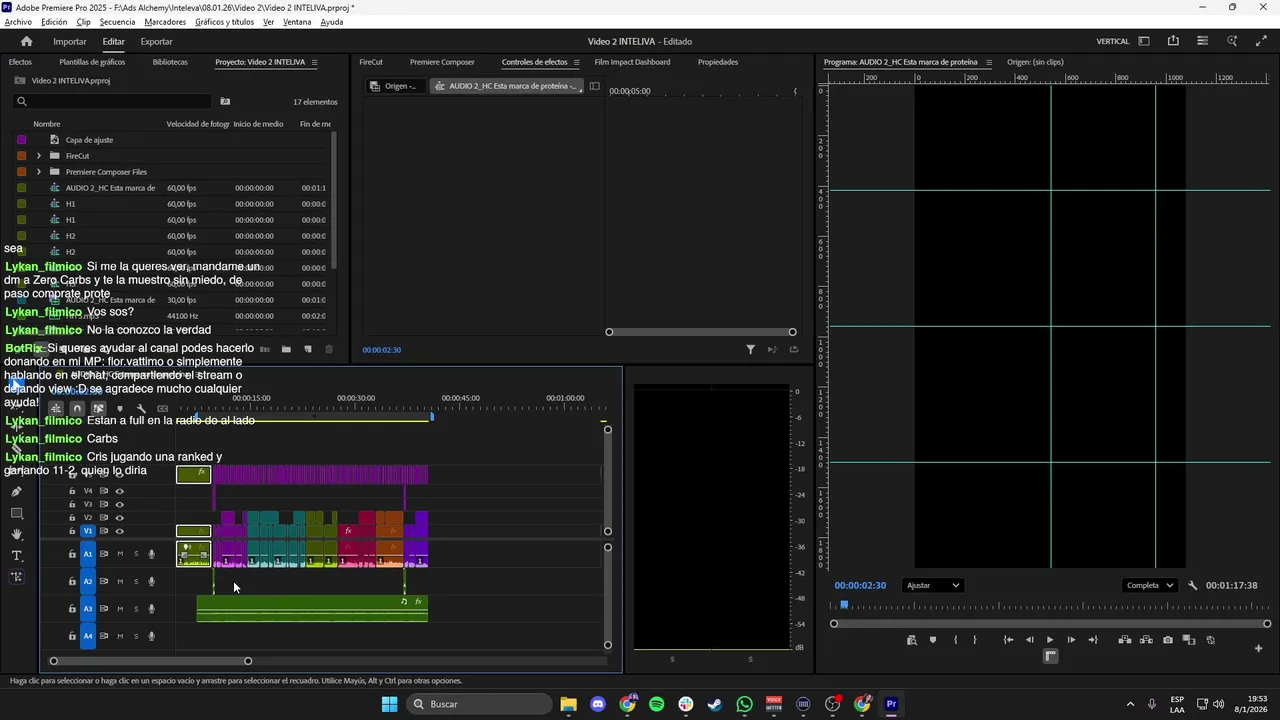This screenshot has height=720, width=1280.
Task: Open the Completa playback resolution dropdown
Action: click(1149, 585)
